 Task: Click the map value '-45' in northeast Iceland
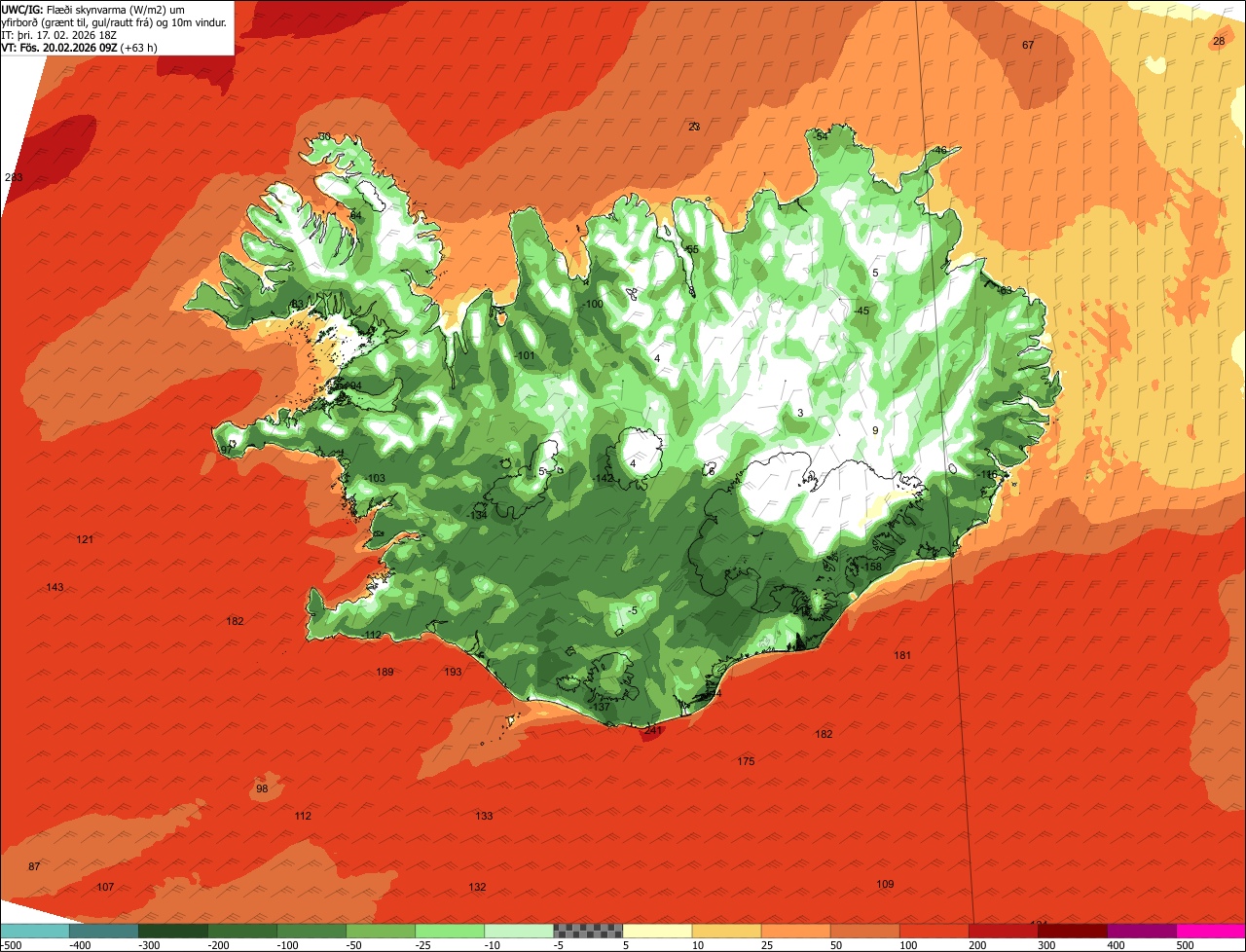coord(861,311)
